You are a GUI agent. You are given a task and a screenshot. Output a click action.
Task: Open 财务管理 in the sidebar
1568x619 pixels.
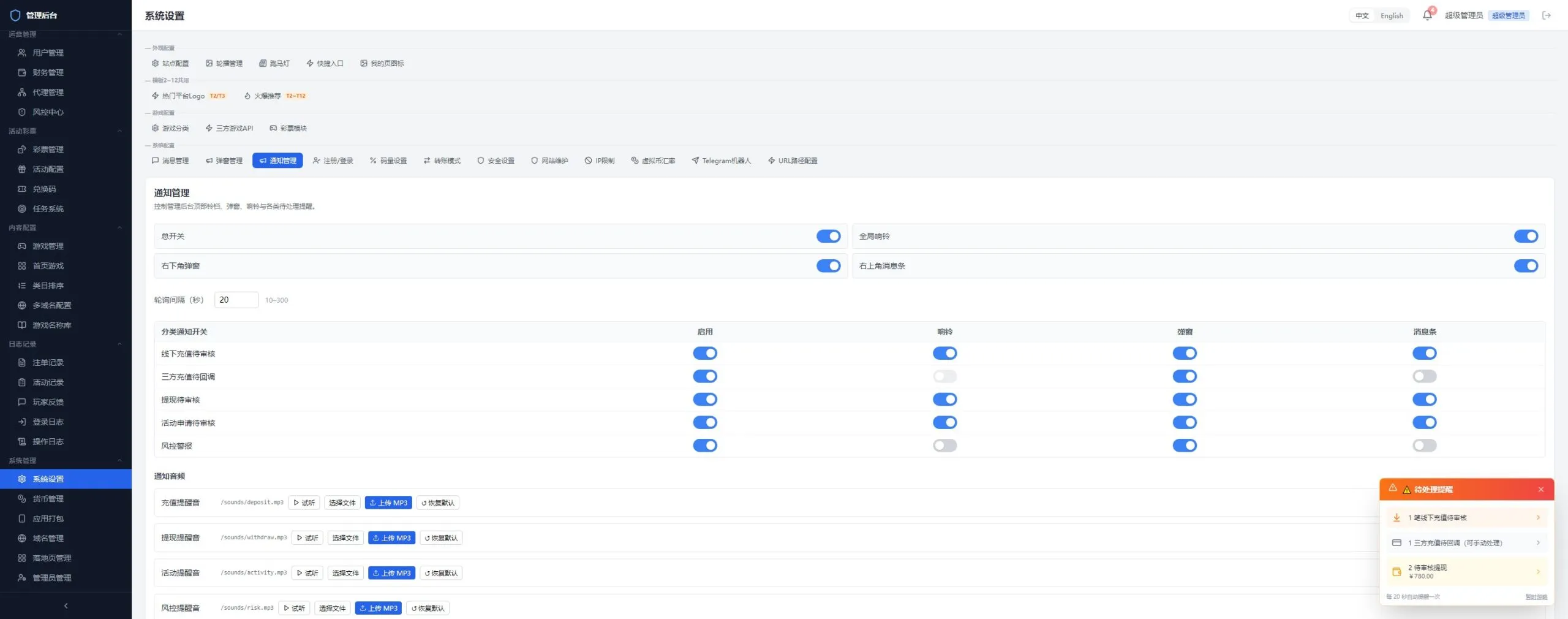[x=66, y=72]
